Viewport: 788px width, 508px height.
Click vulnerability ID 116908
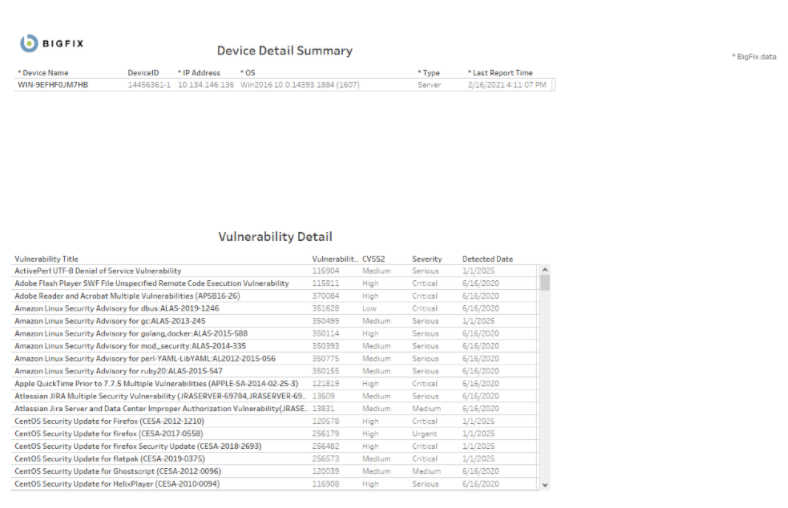(x=326, y=484)
